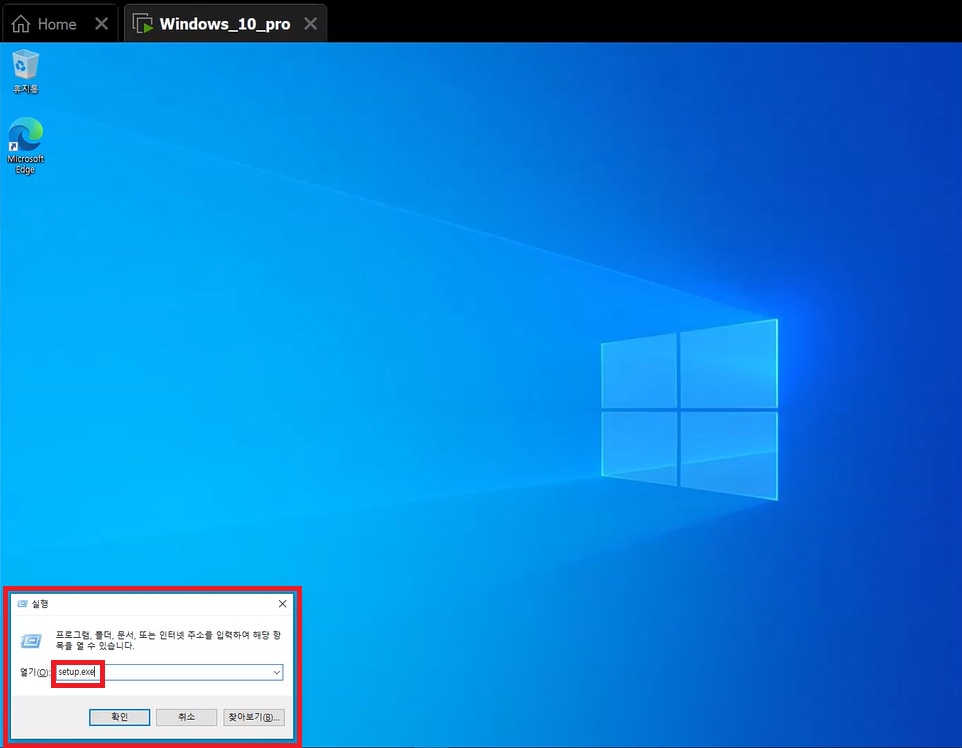Close the 실행 Run dialog
962x748 pixels.
coord(282,604)
